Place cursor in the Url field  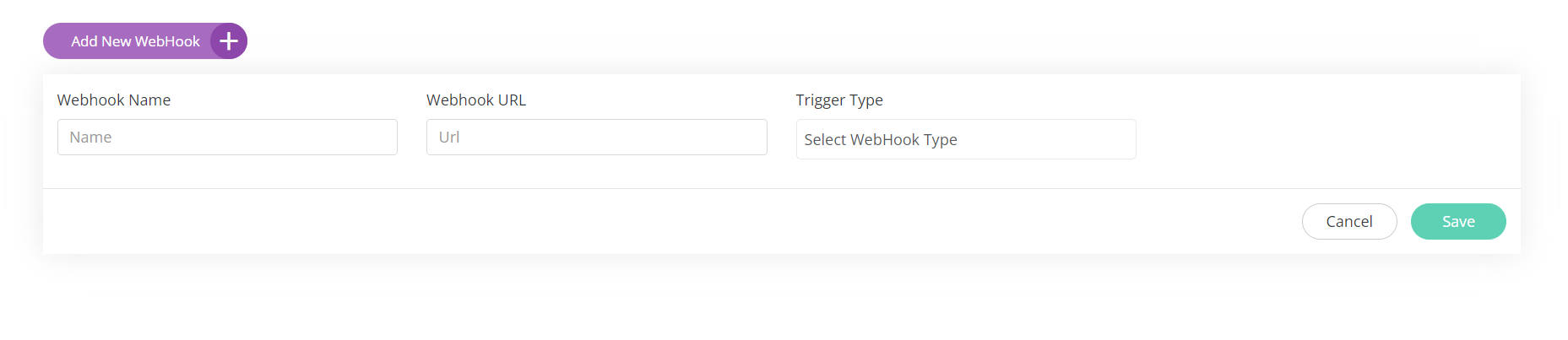tap(596, 138)
